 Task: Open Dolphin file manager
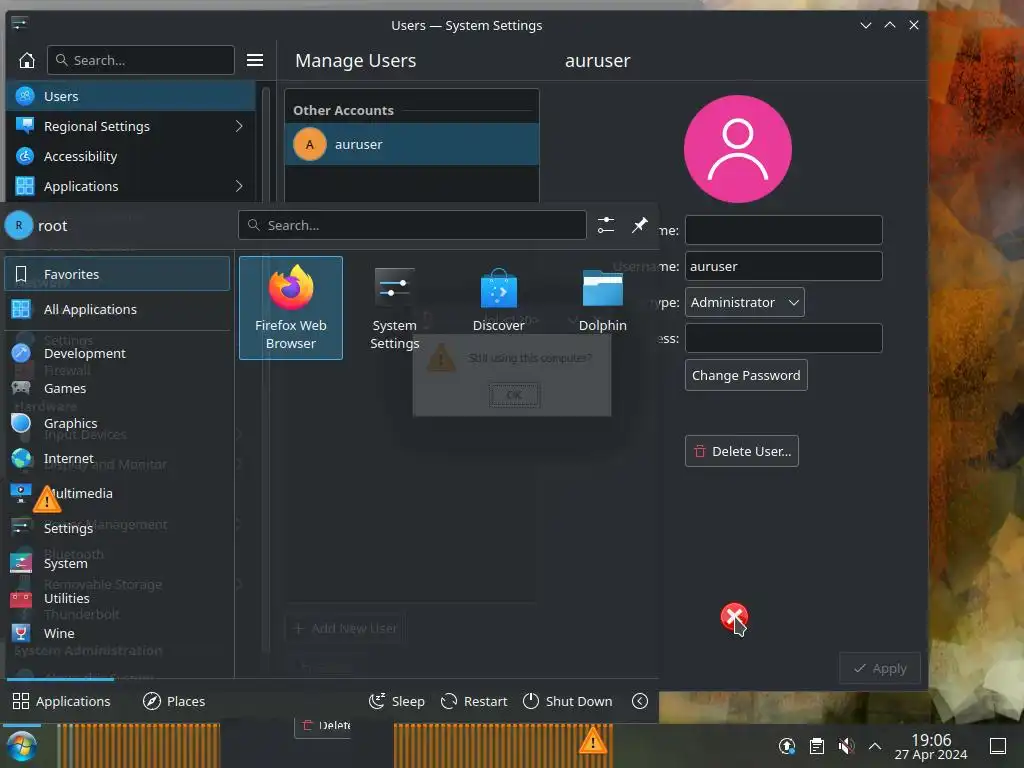[602, 308]
